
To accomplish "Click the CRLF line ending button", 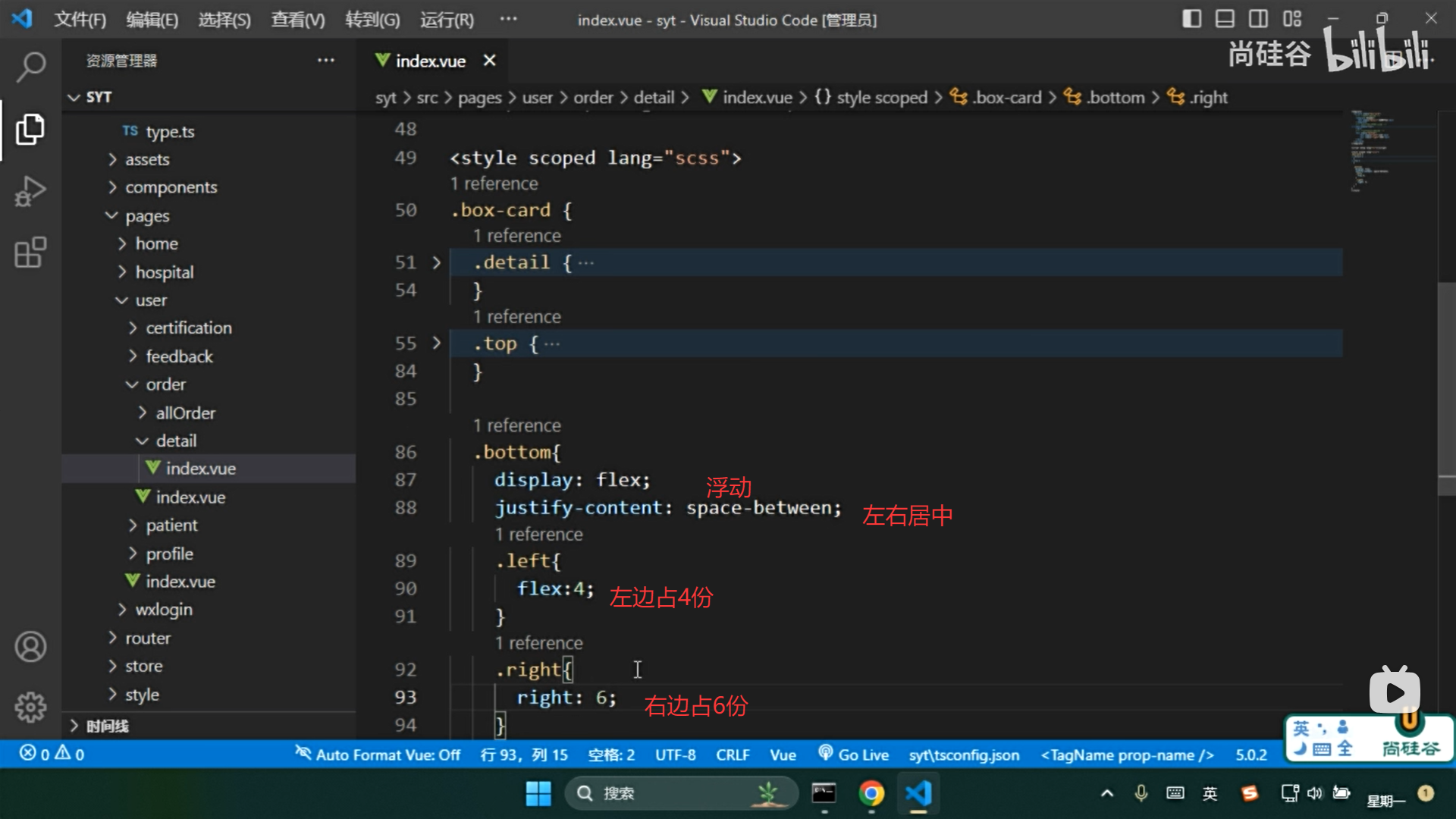I will click(732, 755).
